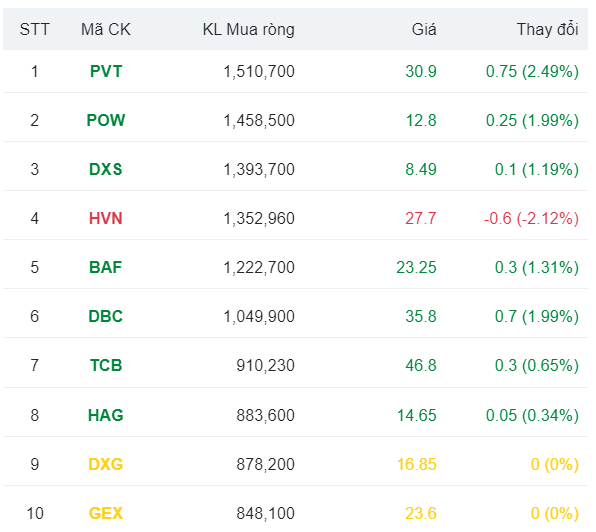Open the TCB stock ticker link
Screen dimensions: 596x532
pyautogui.click(x=106, y=366)
